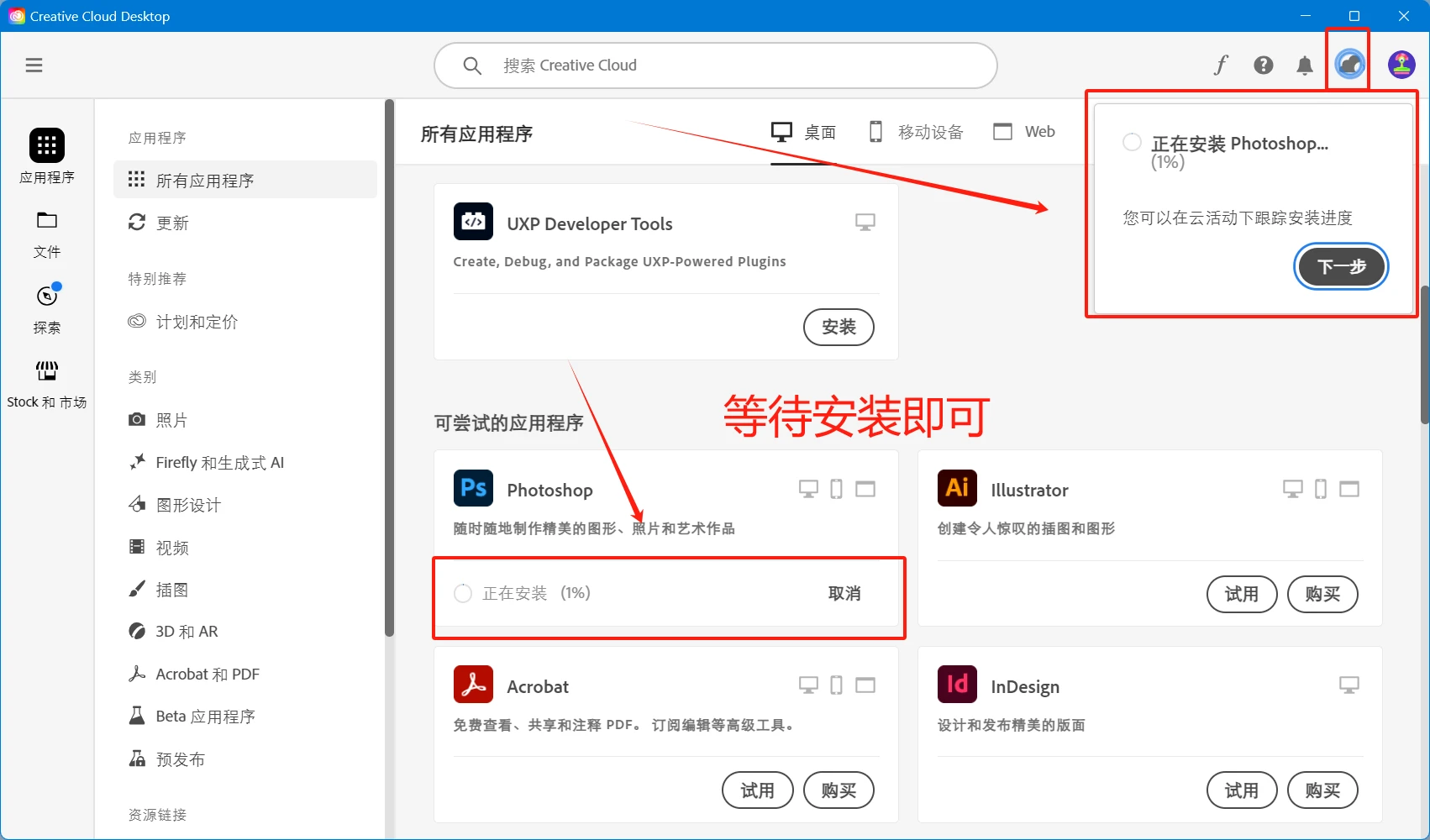Screen dimensions: 1430x840
Task: Click the mobile platform icon on the Photoshop card
Action: tap(836, 489)
